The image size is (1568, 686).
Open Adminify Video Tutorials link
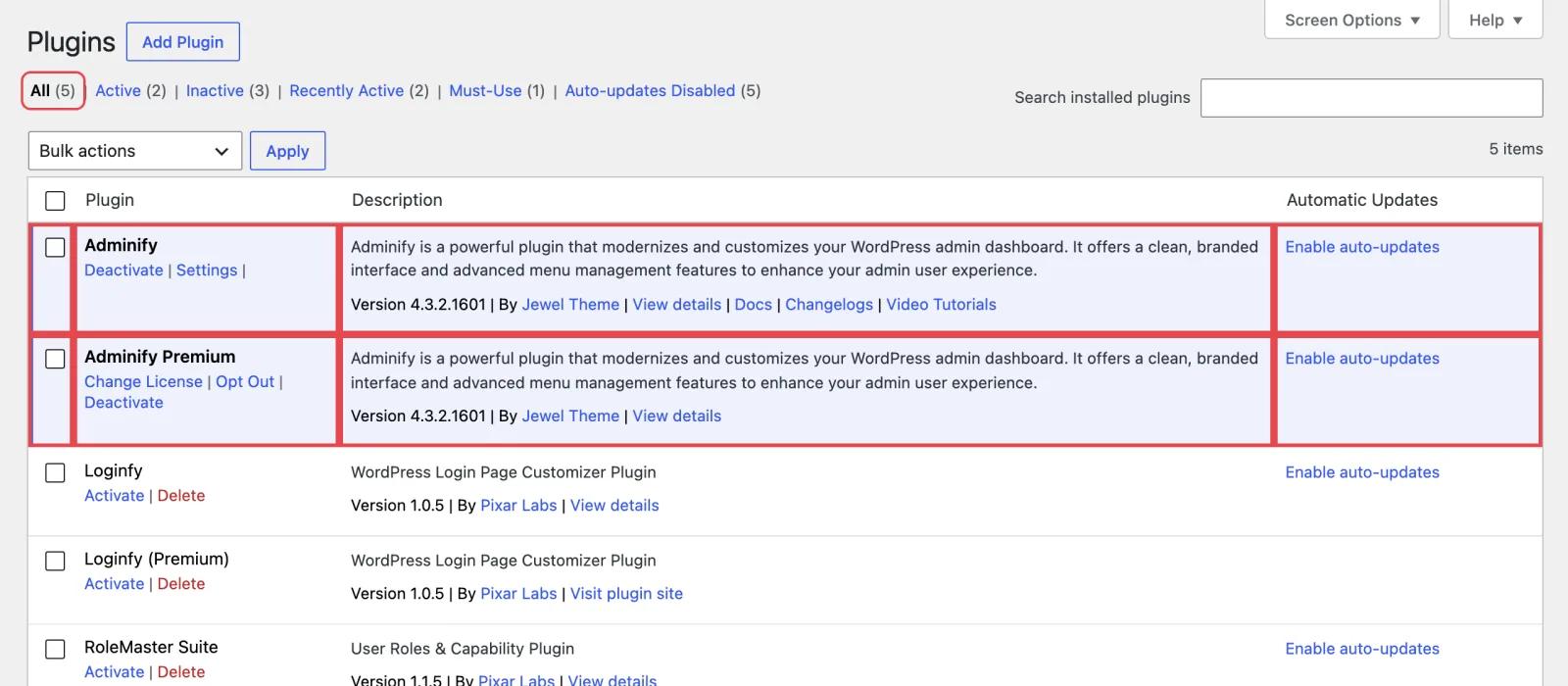tap(941, 305)
